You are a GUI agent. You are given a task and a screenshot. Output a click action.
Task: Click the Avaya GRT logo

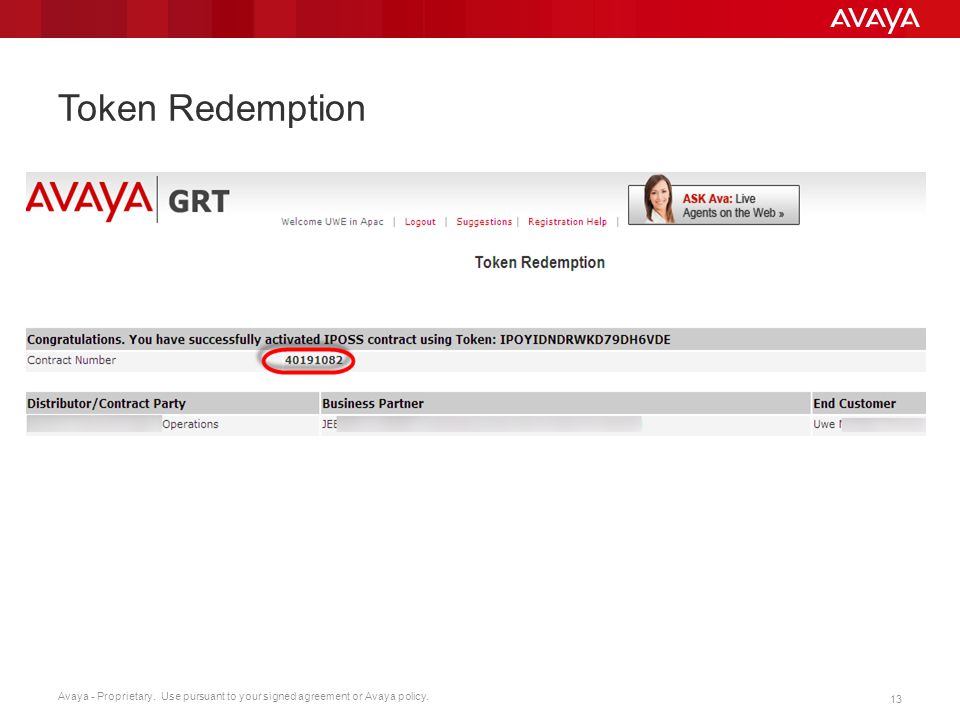(128, 201)
